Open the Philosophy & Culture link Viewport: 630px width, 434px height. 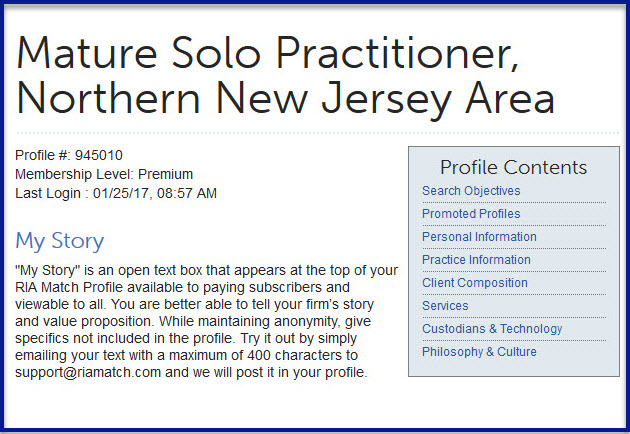479,352
